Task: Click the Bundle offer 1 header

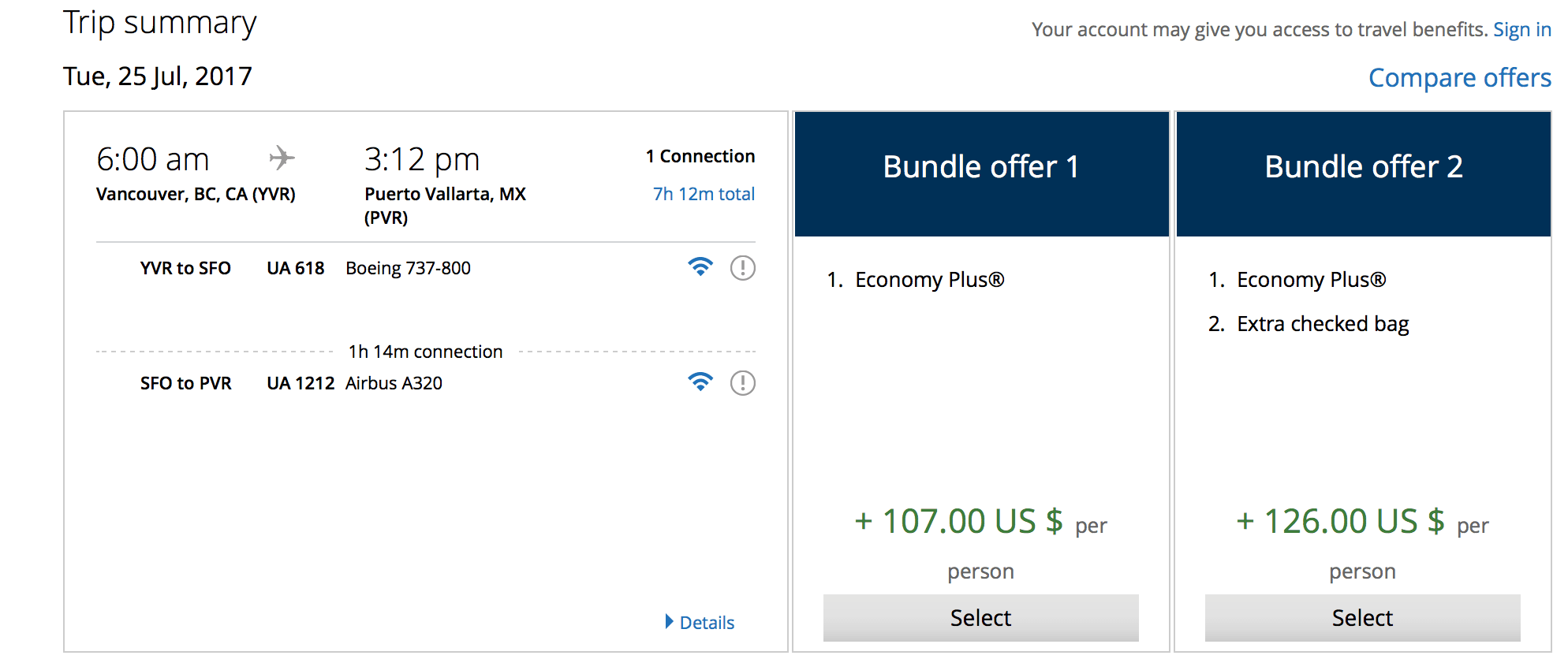Action: click(x=980, y=167)
